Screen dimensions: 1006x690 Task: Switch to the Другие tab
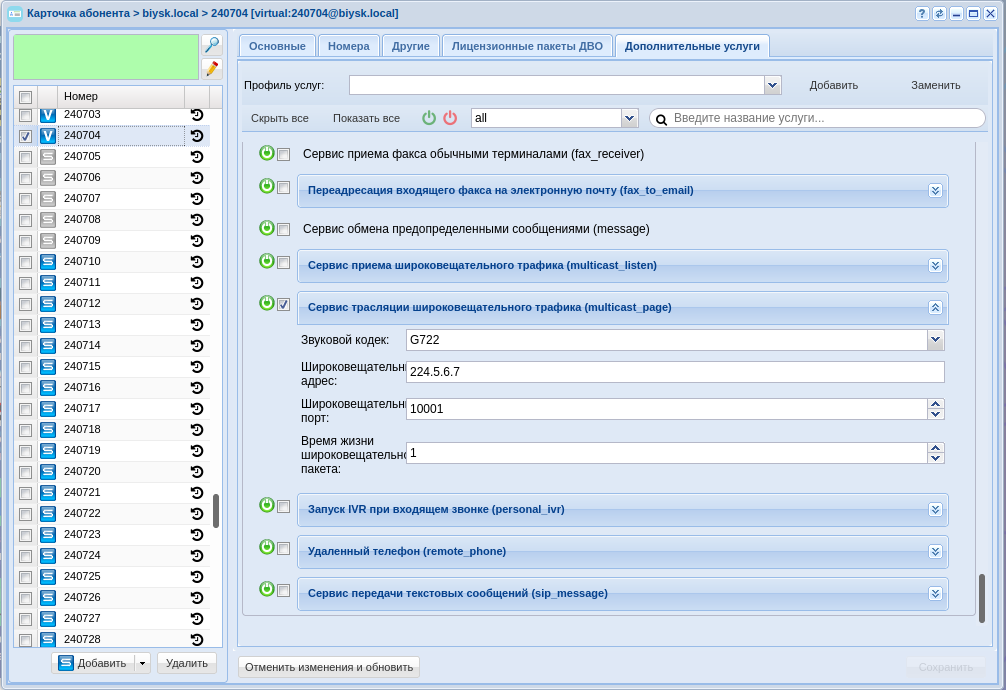point(411,46)
